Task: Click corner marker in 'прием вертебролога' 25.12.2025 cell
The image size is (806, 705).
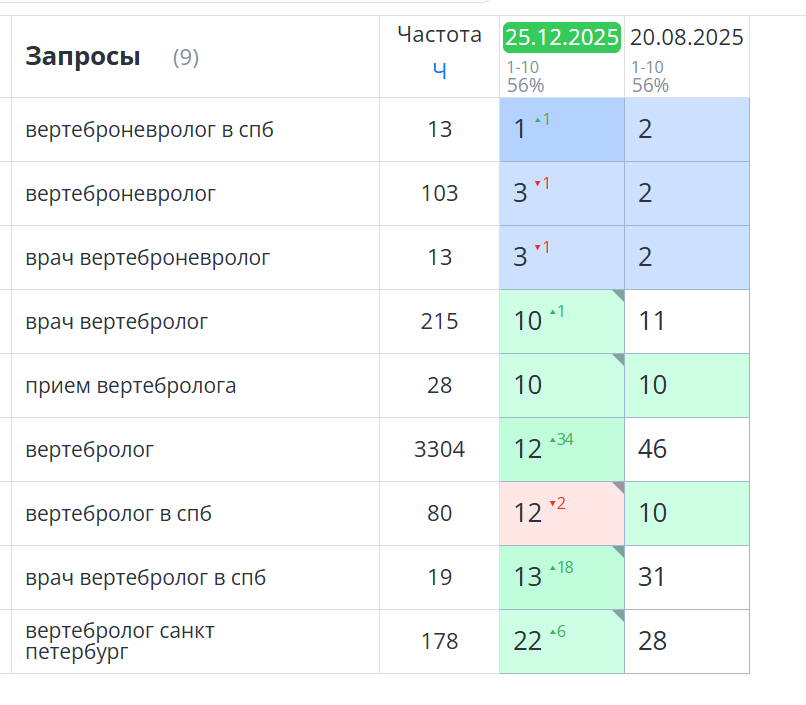Action: (x=619, y=359)
